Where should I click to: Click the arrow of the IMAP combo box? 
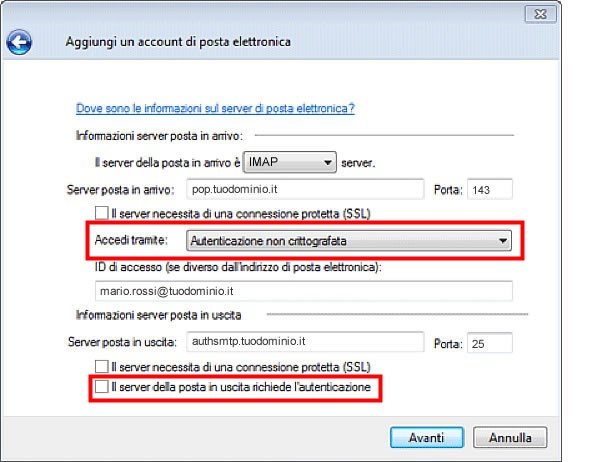pos(328,163)
